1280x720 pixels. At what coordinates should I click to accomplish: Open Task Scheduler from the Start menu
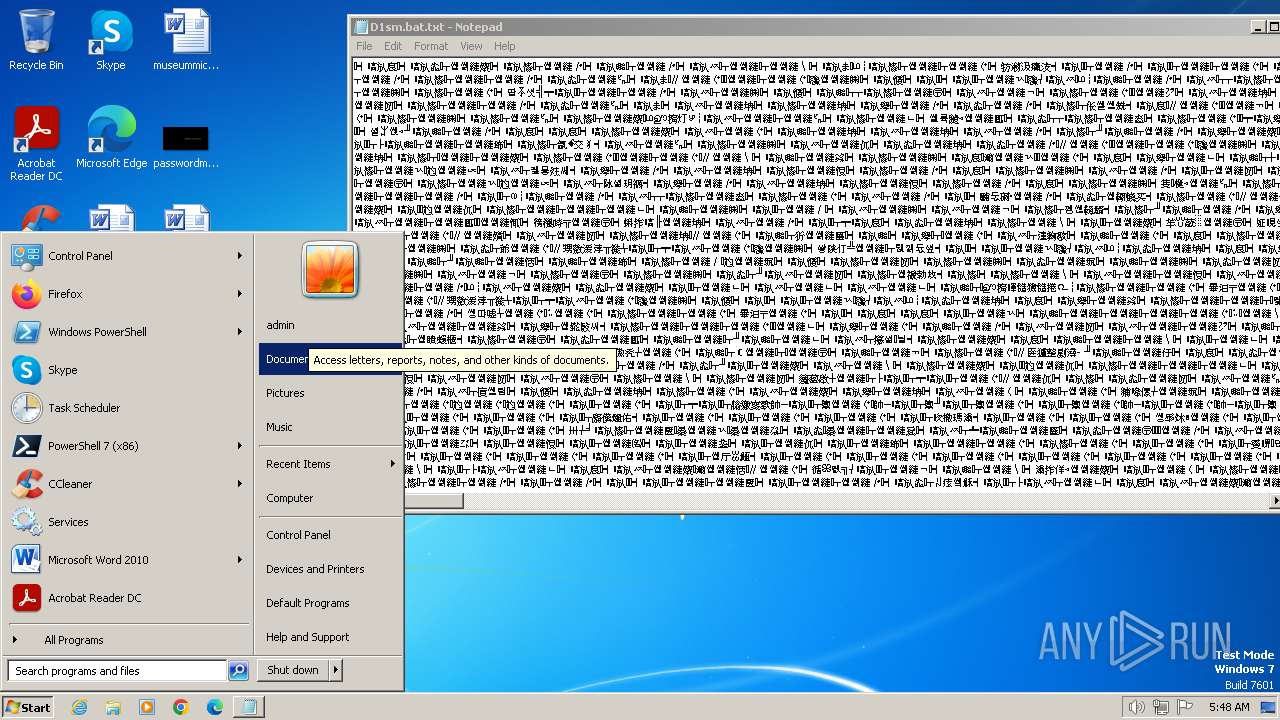point(127,408)
